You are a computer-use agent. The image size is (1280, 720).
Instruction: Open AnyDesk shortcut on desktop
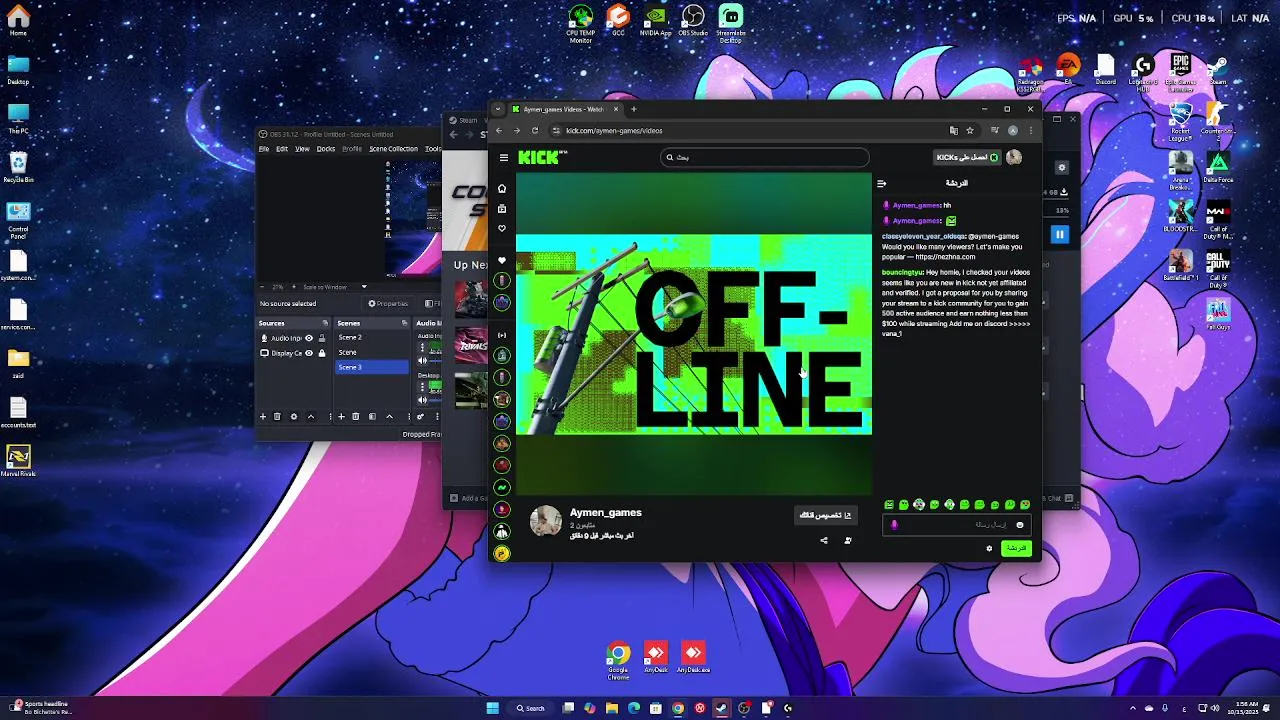655,657
